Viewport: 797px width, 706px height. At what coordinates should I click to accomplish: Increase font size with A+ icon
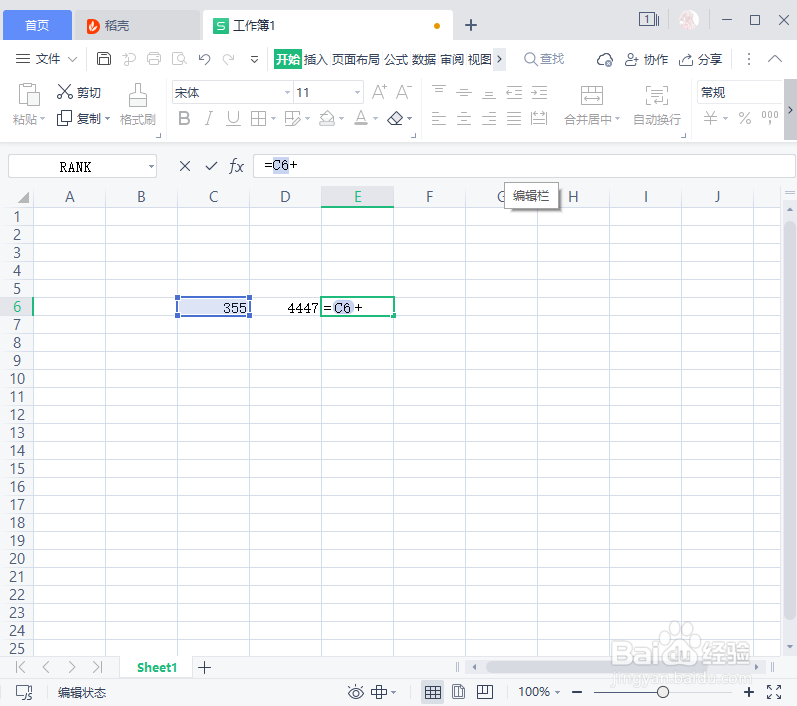click(379, 92)
